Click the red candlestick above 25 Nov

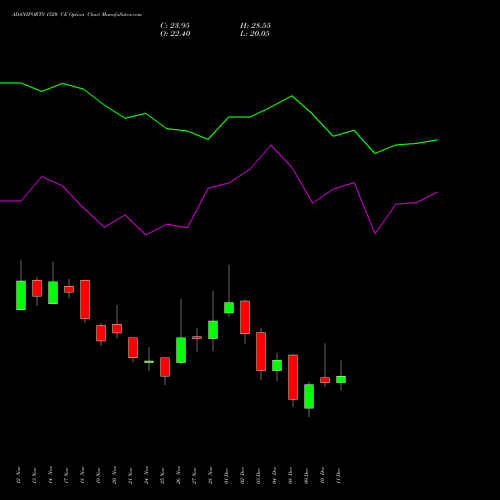165,367
